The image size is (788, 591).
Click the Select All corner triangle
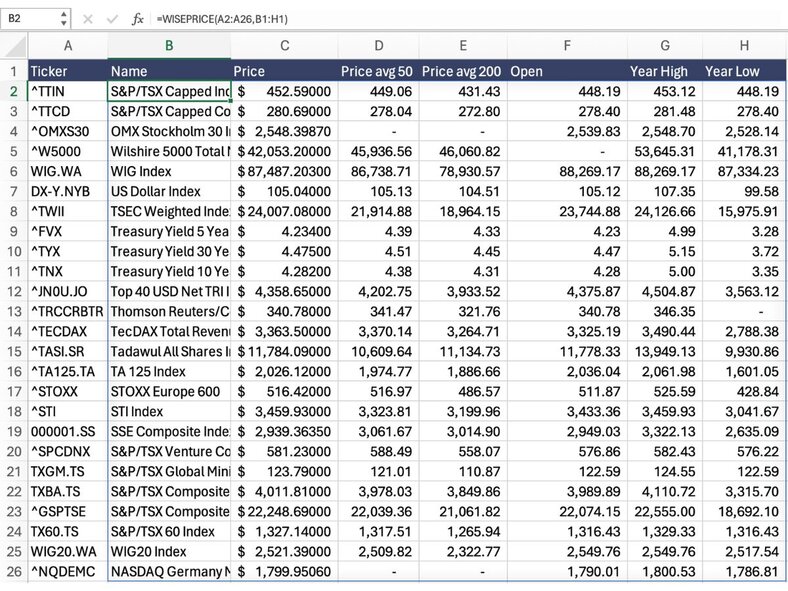click(15, 47)
